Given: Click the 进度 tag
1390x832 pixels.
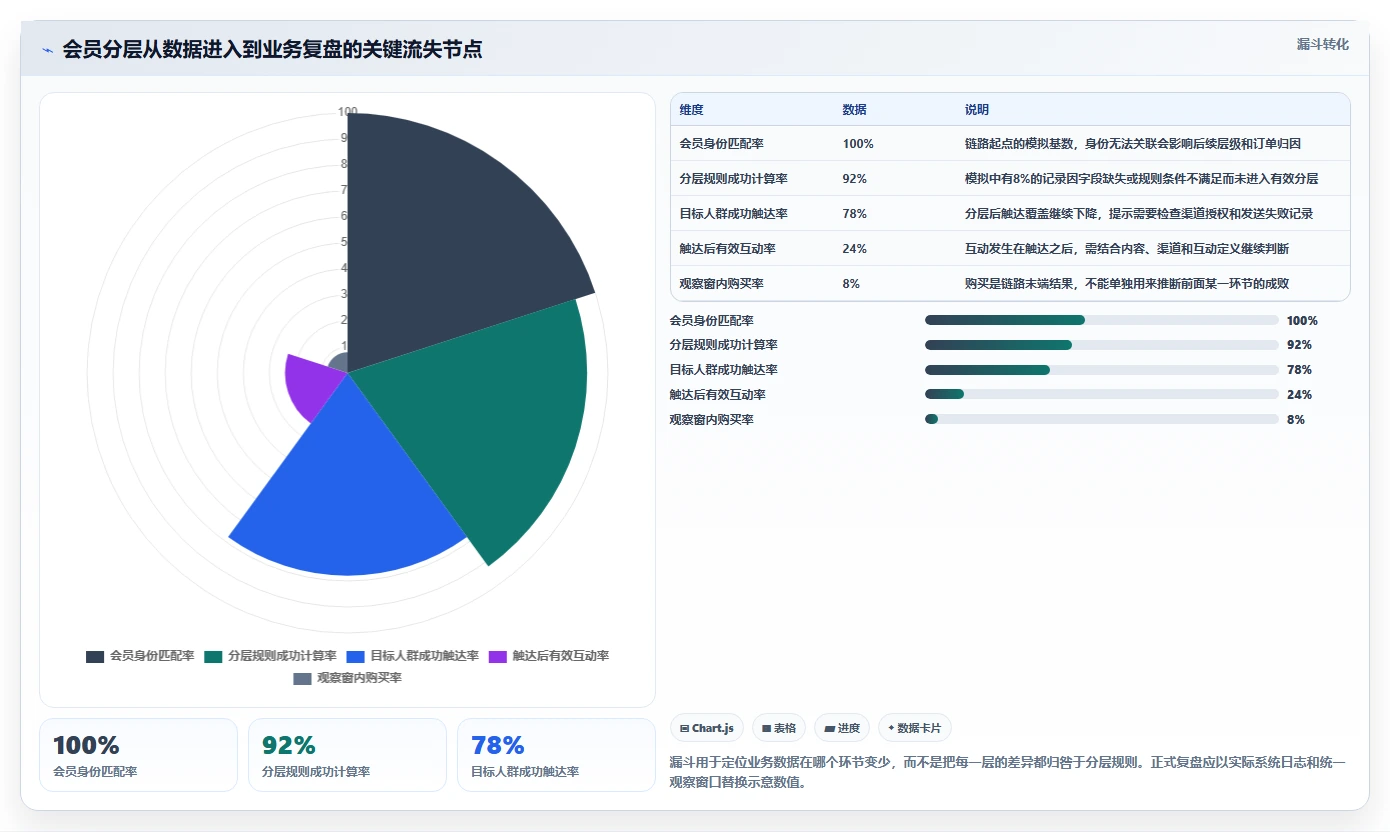Looking at the screenshot, I should point(842,728).
